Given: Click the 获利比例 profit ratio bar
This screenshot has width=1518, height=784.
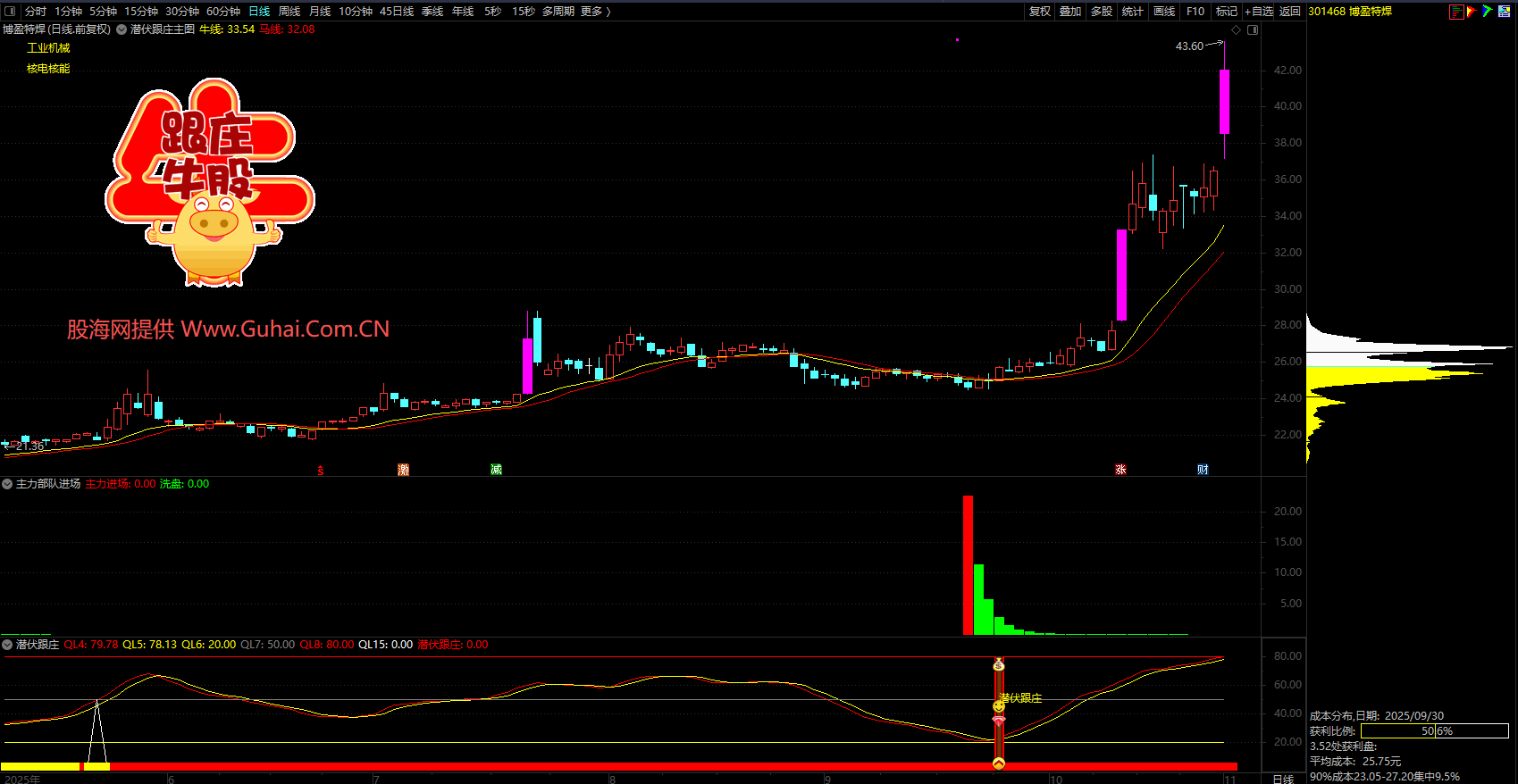Looking at the screenshot, I should pos(1434,731).
